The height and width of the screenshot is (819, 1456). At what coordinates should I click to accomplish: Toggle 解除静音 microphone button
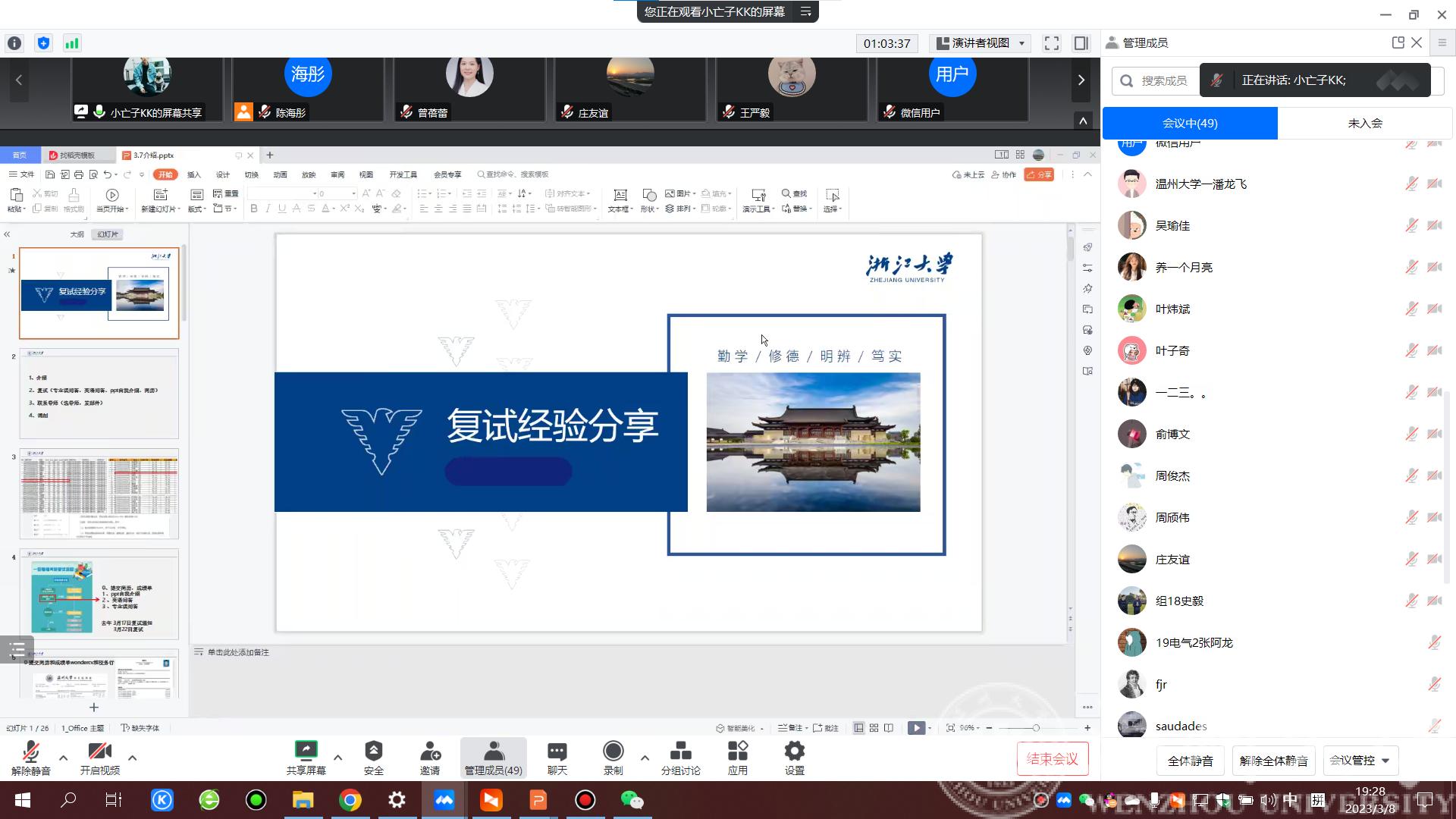click(30, 752)
